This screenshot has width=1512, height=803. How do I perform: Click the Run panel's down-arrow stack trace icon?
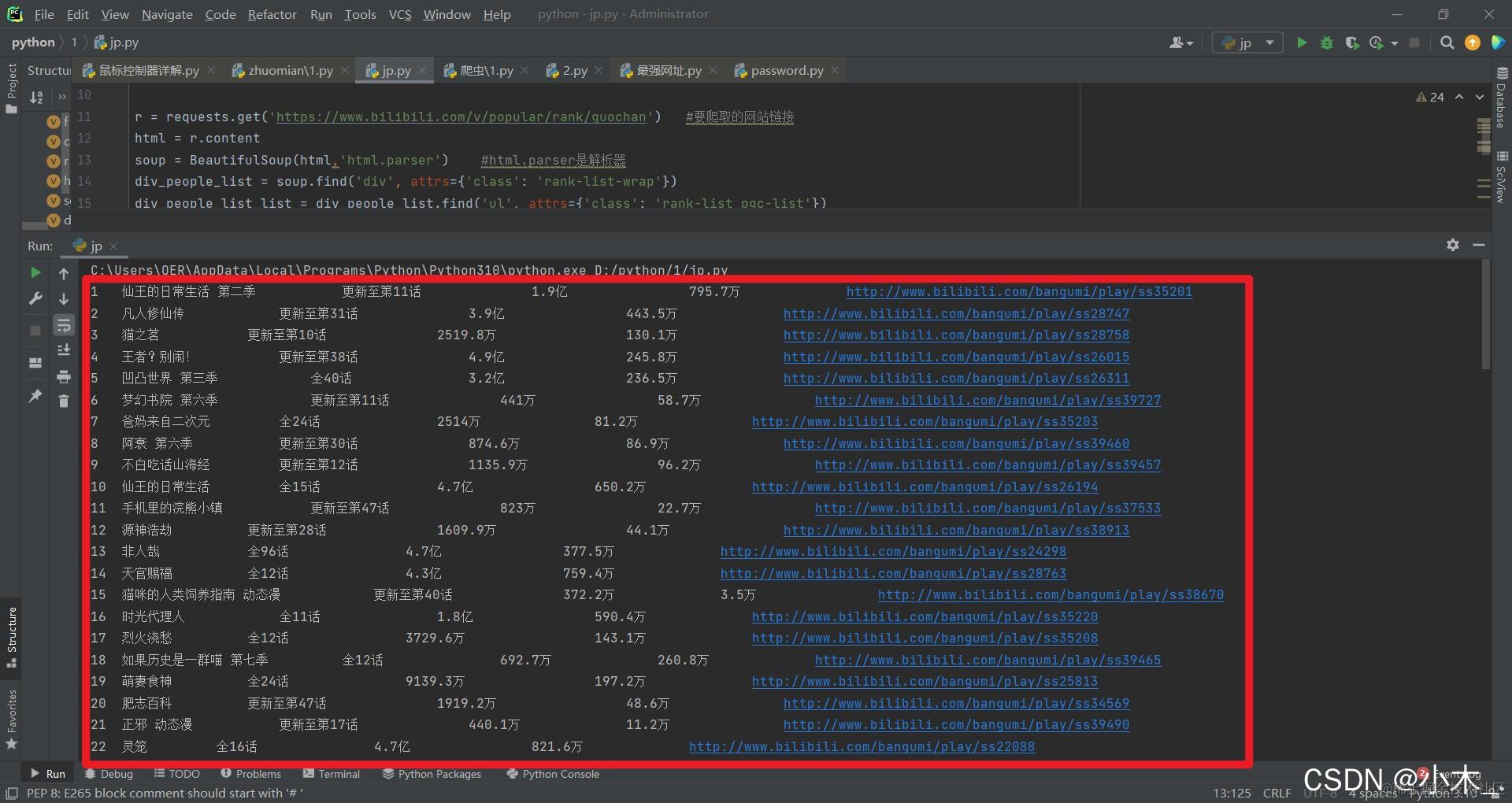click(64, 299)
